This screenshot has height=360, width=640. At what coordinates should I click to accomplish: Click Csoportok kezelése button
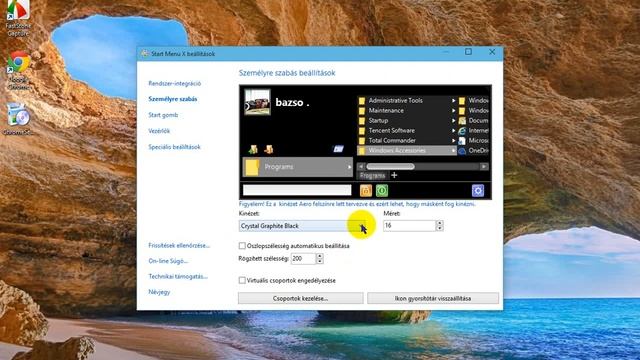[x=300, y=298]
